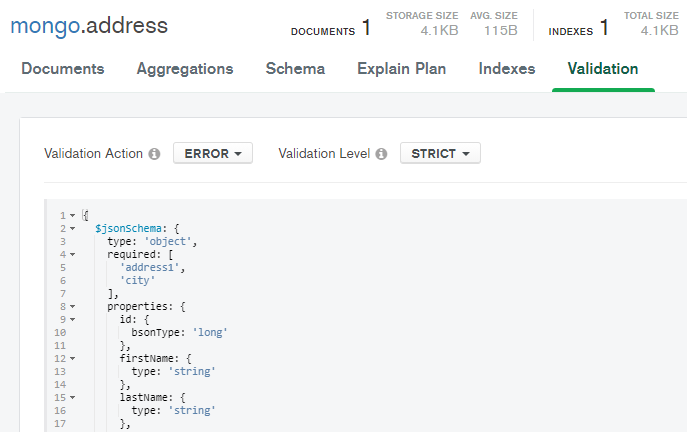Select the Validation tab
This screenshot has height=432, width=687.
[x=603, y=69]
